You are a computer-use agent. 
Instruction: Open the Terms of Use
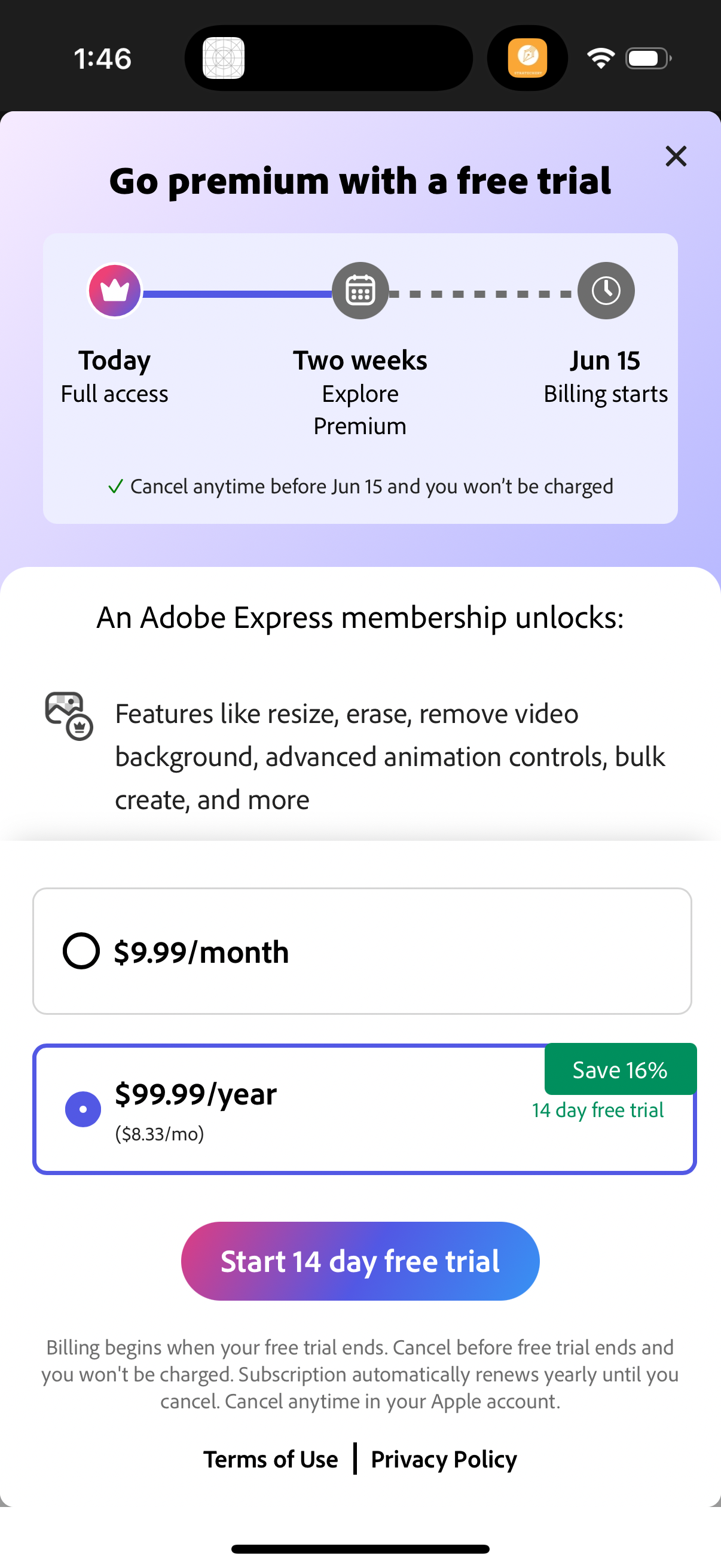tap(271, 1459)
